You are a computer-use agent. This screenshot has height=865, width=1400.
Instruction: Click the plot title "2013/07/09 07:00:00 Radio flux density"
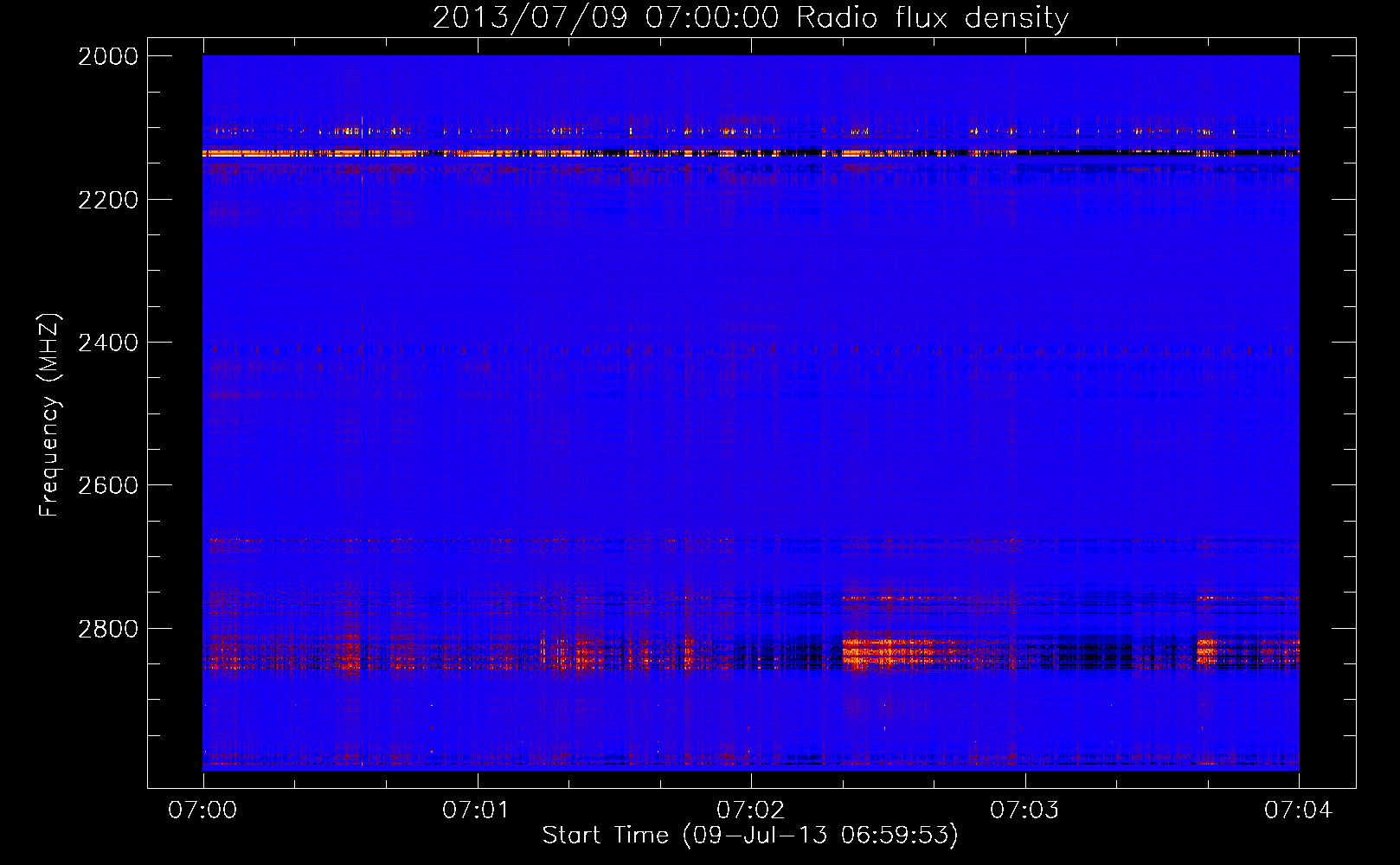[x=750, y=17]
